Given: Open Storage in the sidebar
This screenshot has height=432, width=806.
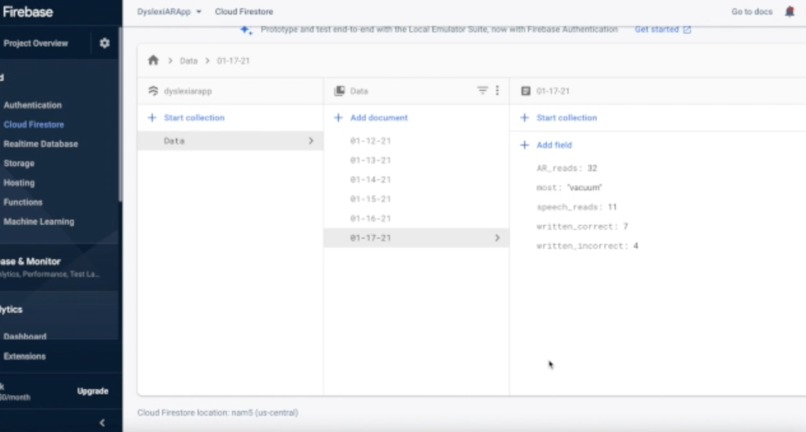Looking at the screenshot, I should coord(19,164).
